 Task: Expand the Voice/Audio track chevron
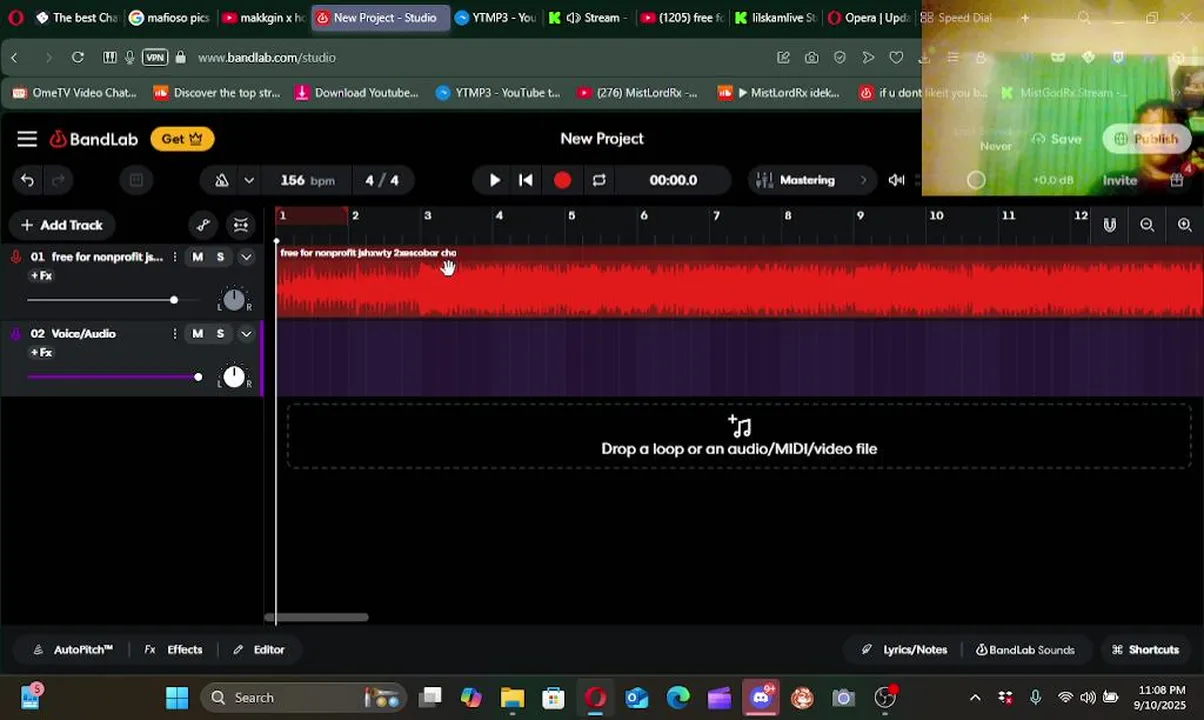pos(246,334)
